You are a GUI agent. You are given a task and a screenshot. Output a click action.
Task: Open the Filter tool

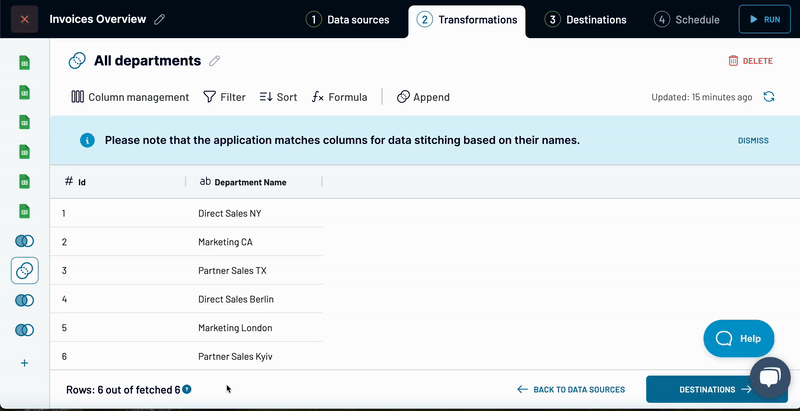click(x=224, y=97)
